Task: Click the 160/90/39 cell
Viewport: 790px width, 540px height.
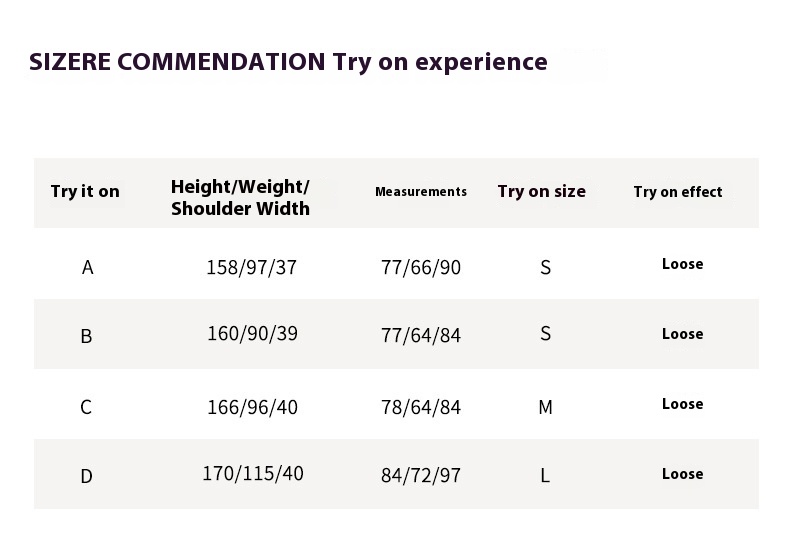Action: pyautogui.click(x=252, y=334)
